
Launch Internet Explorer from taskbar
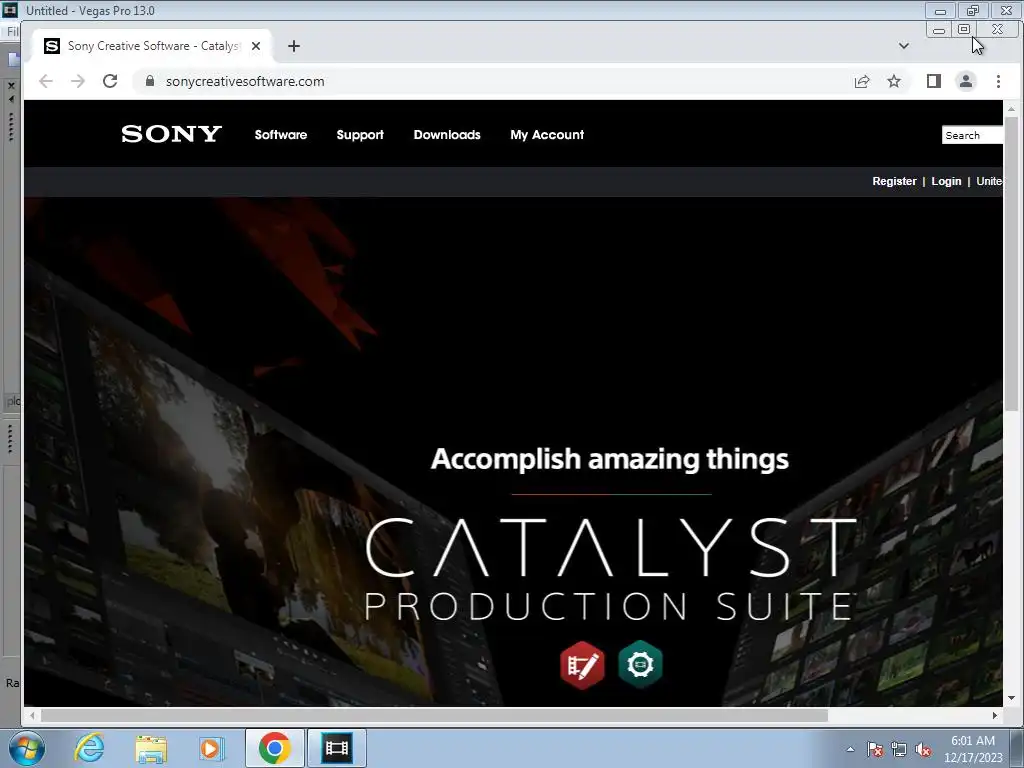pos(89,748)
